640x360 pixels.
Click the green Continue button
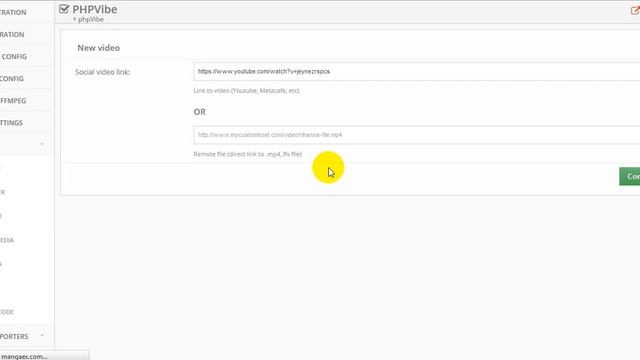(630, 176)
